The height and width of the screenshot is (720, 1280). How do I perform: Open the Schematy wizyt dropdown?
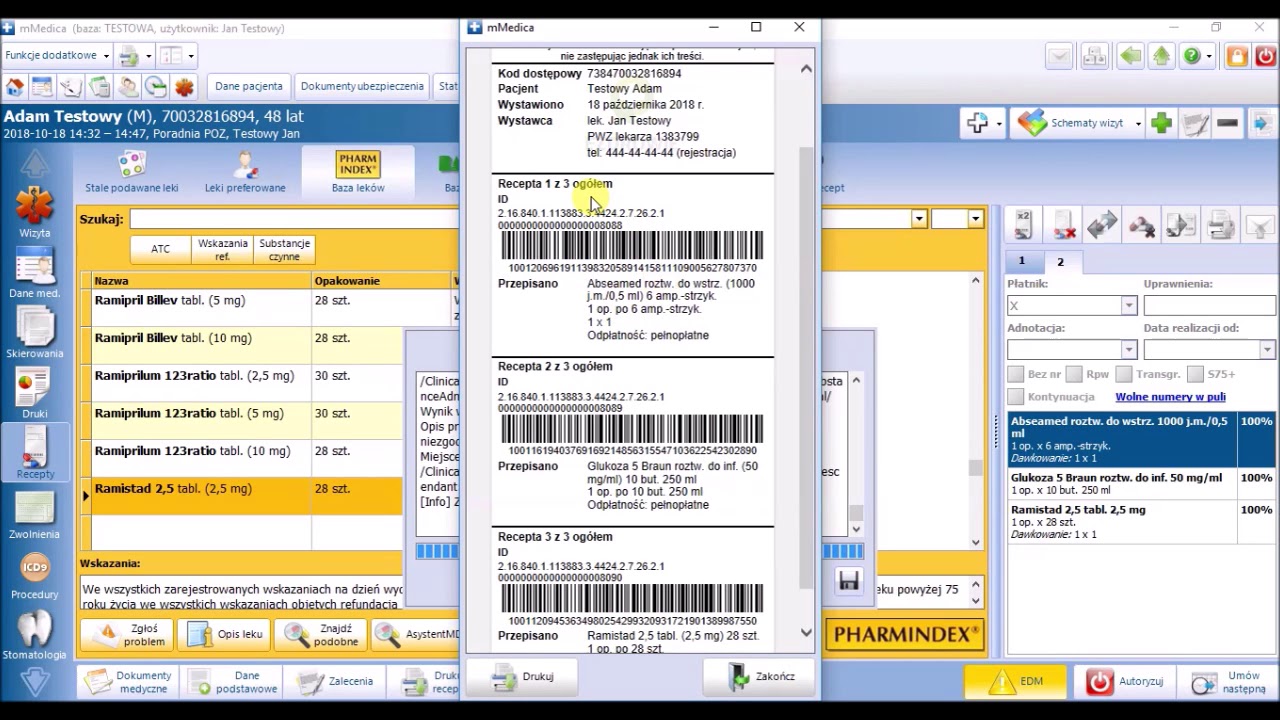point(1138,124)
